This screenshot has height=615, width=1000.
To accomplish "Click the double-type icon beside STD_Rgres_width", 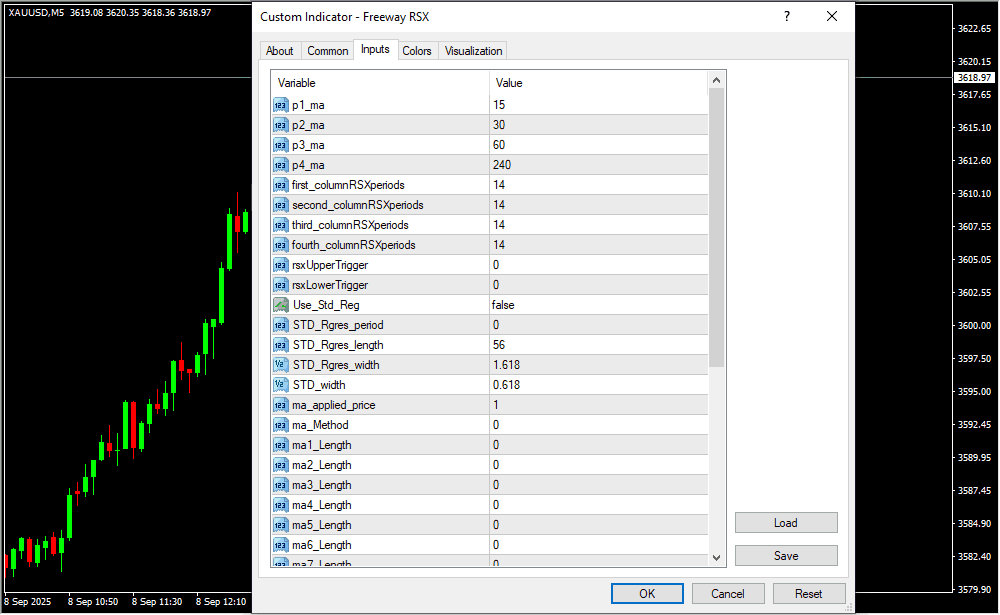I will 280,365.
